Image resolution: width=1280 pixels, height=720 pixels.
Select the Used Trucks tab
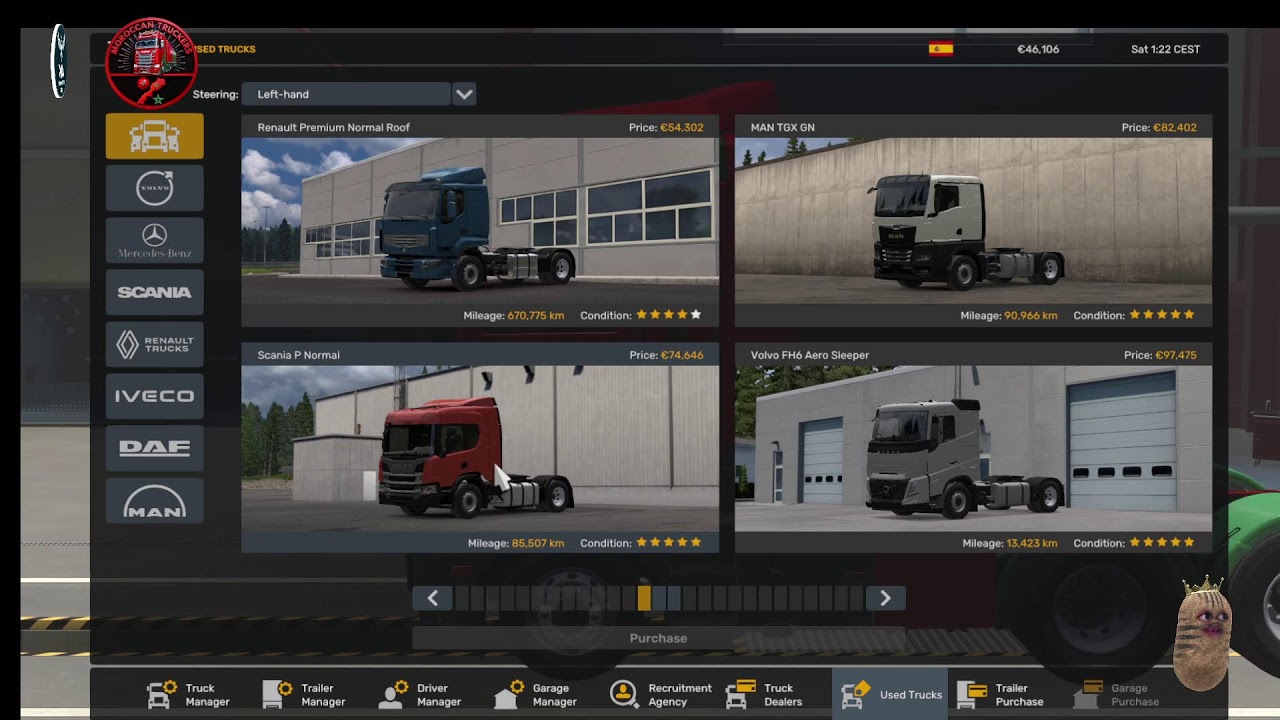pos(891,694)
